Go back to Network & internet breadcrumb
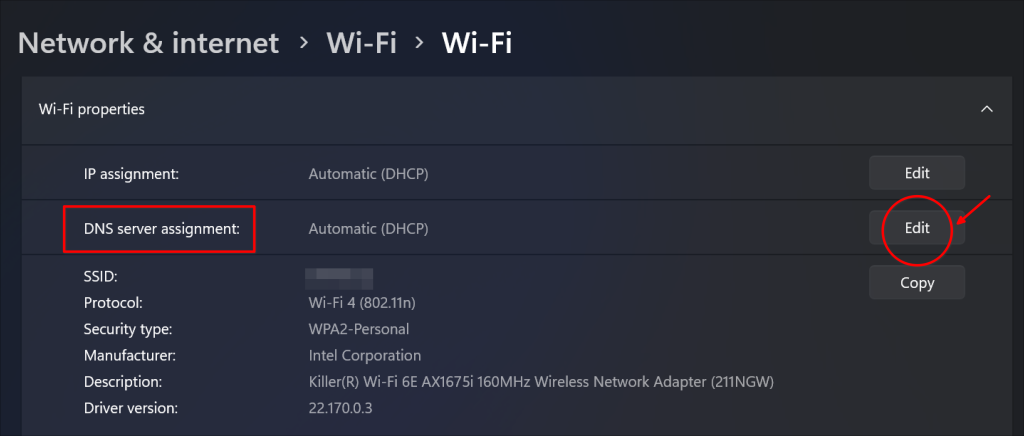This screenshot has width=1024, height=436. 148,43
